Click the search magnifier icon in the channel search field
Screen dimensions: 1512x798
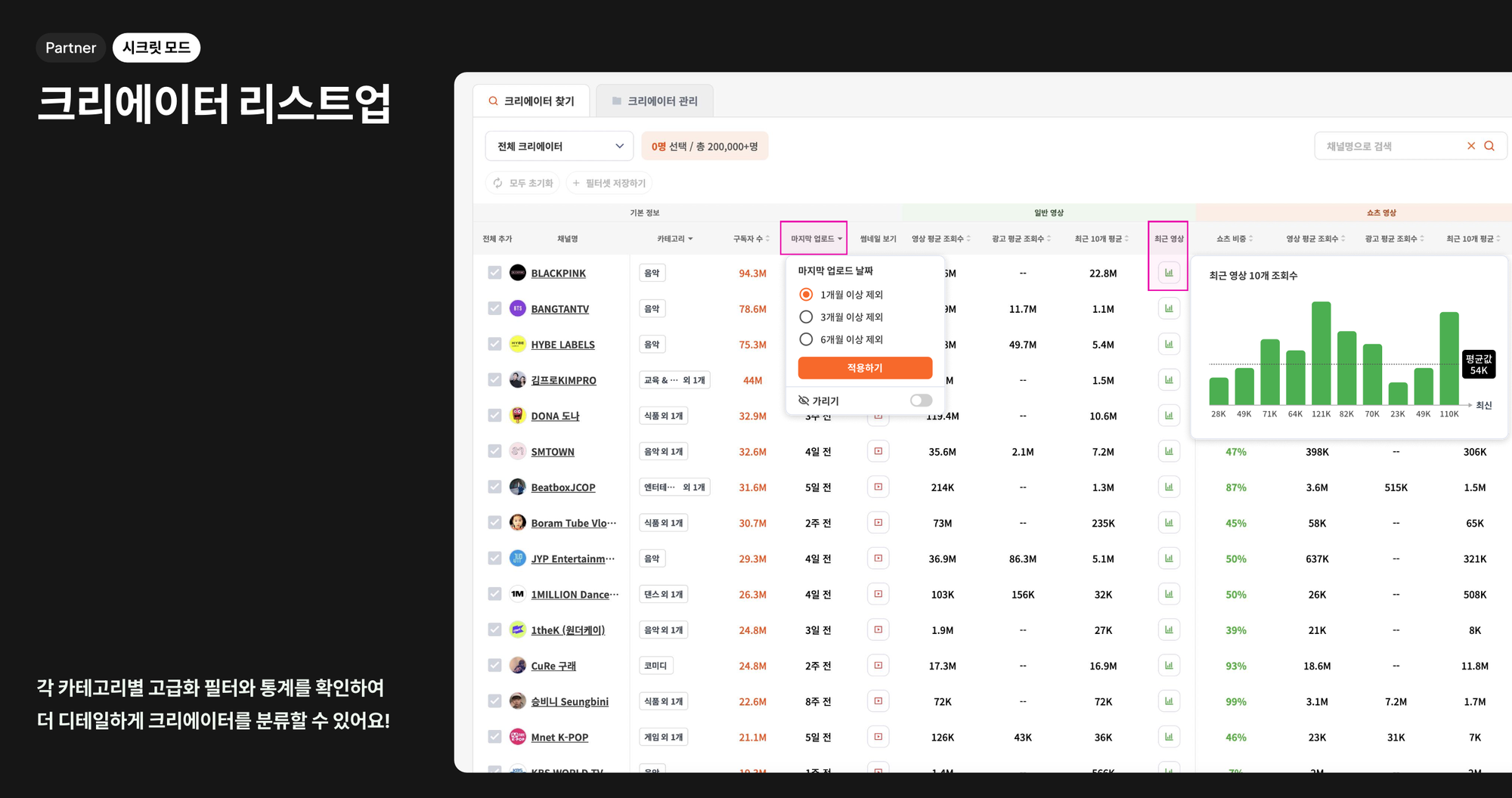(1489, 146)
